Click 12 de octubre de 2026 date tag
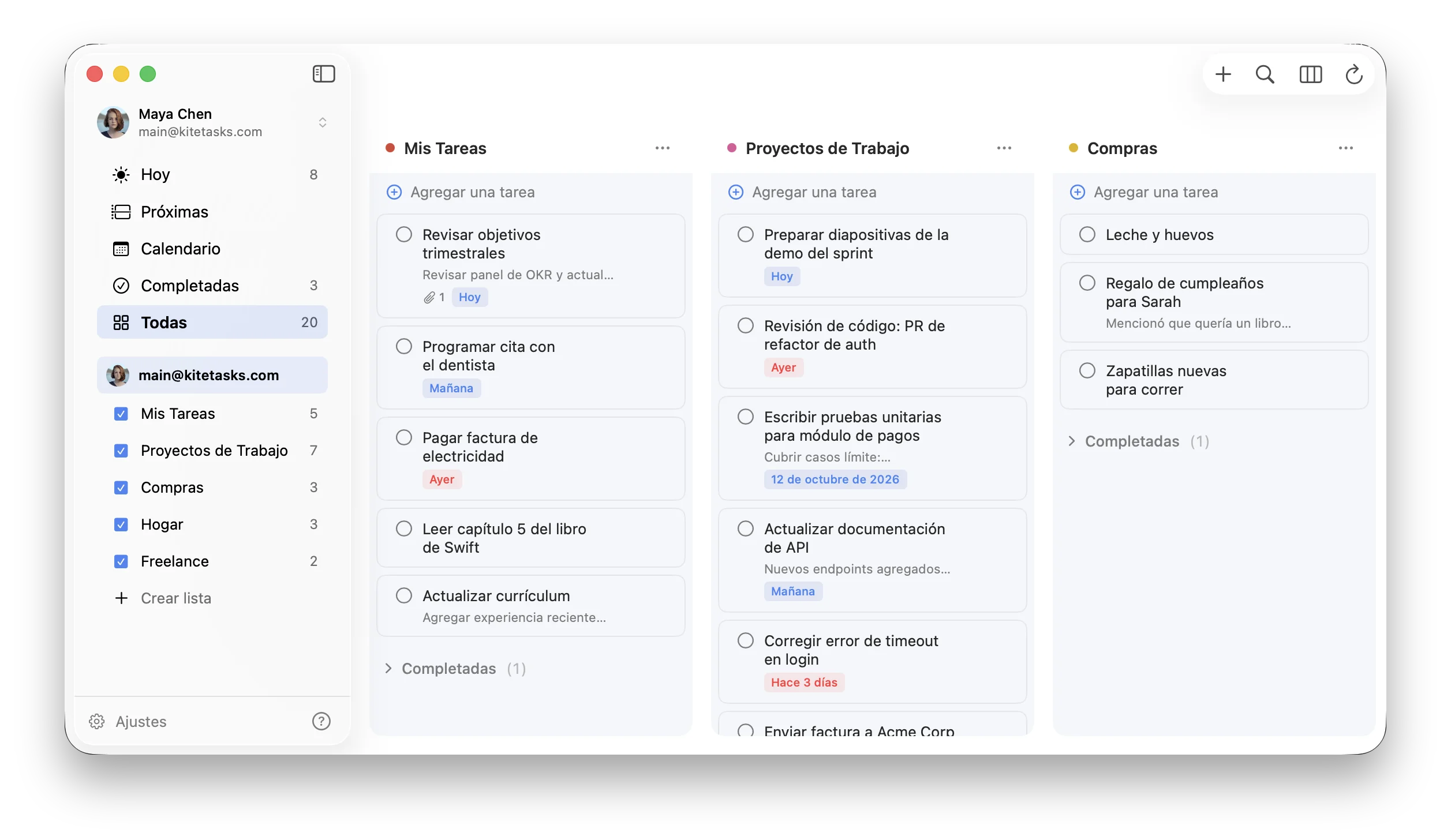Viewport: 1451px width, 840px height. click(835, 479)
